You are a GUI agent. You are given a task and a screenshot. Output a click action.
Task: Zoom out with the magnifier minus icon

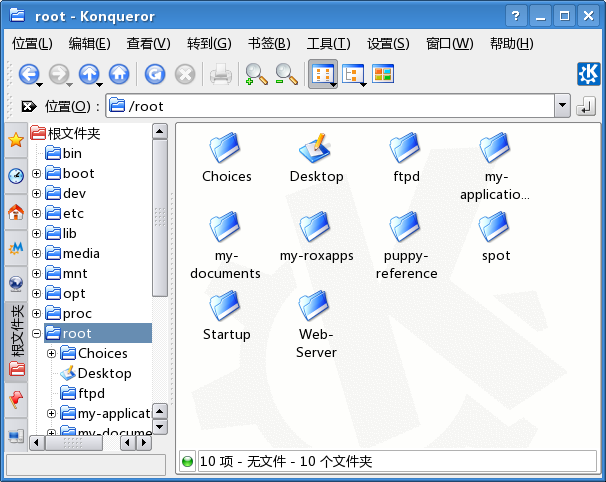[286, 74]
